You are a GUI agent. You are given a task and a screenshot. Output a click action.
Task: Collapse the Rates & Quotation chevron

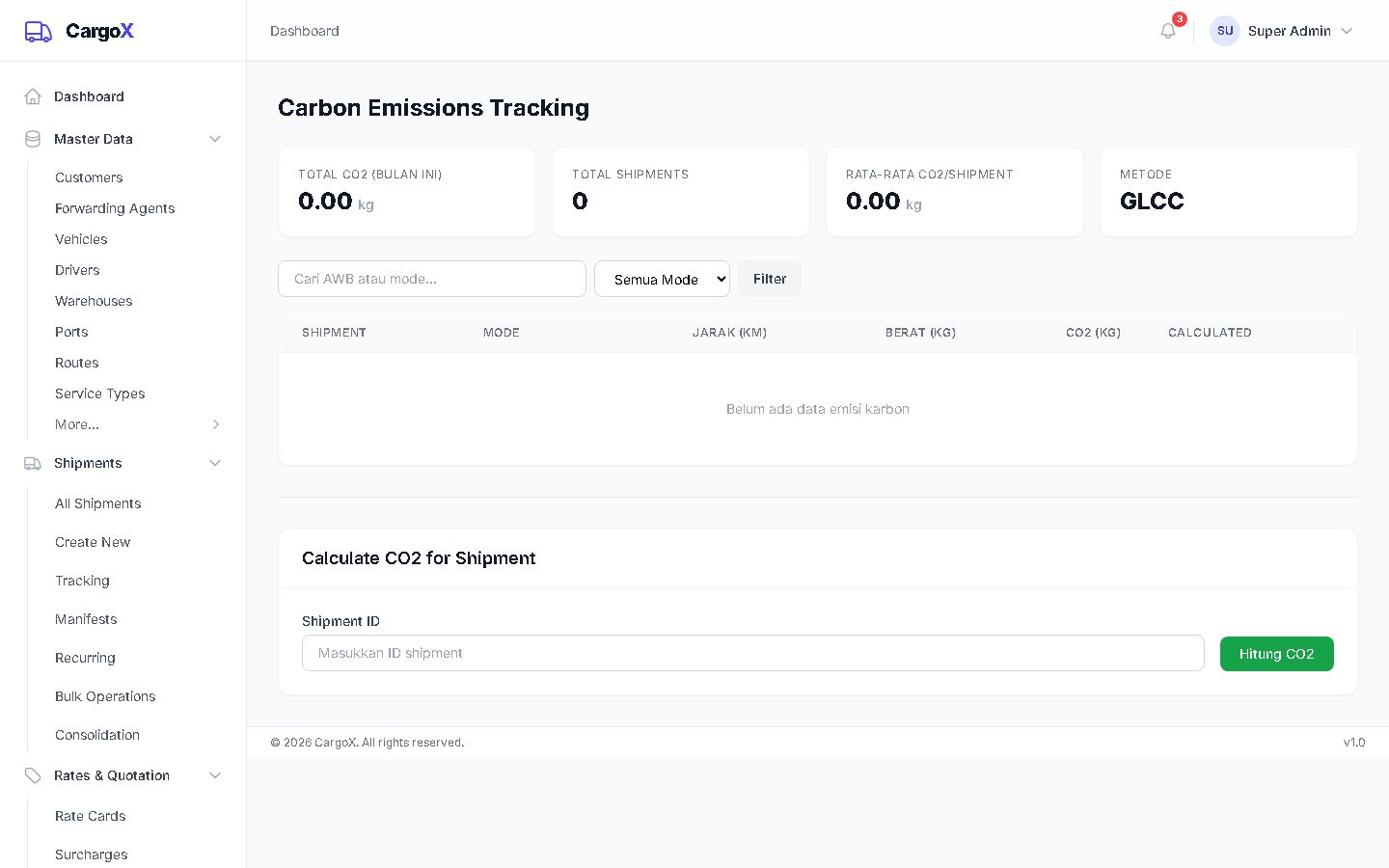(215, 775)
